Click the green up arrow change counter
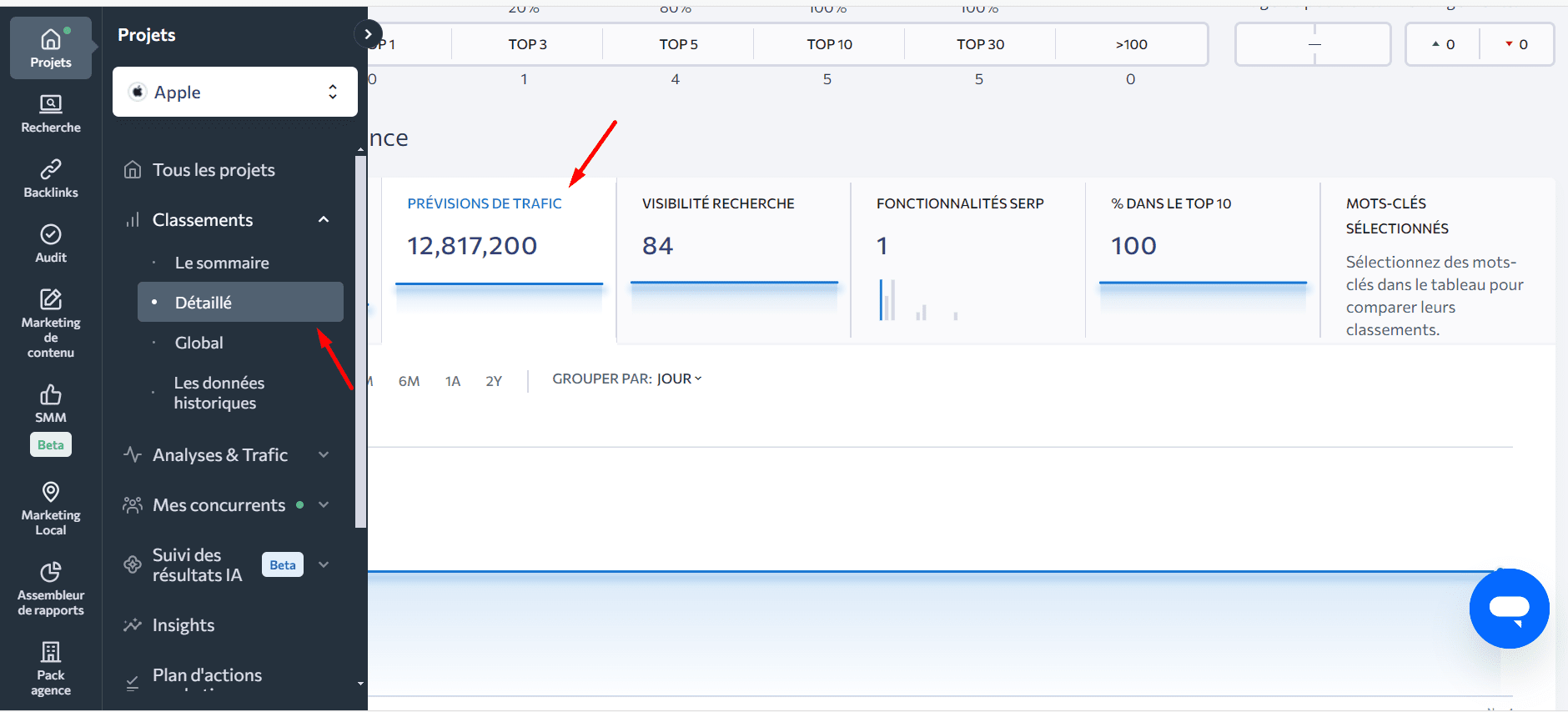This screenshot has width=1568, height=712. (1443, 44)
